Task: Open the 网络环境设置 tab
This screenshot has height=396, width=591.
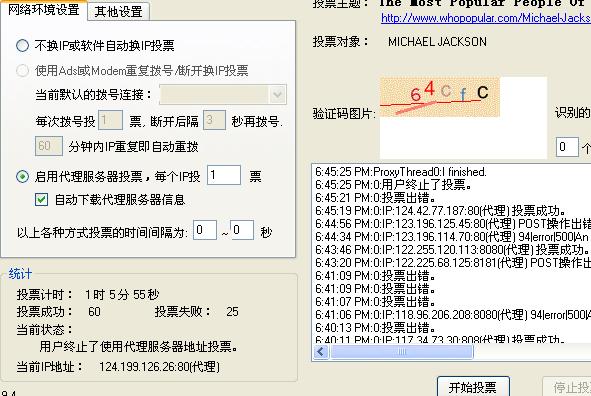Action: pyautogui.click(x=44, y=10)
